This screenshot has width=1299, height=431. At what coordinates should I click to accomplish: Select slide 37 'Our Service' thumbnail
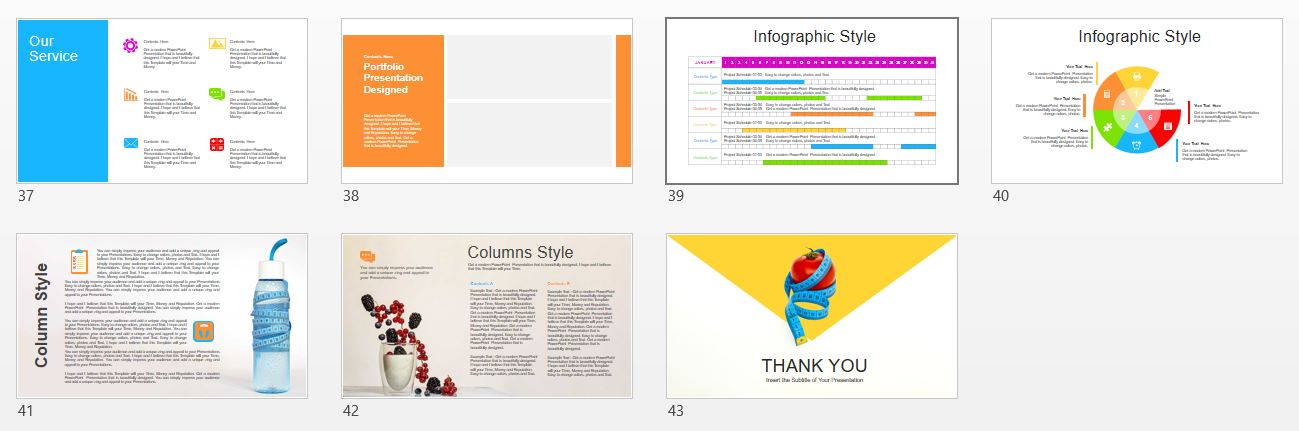[162, 101]
